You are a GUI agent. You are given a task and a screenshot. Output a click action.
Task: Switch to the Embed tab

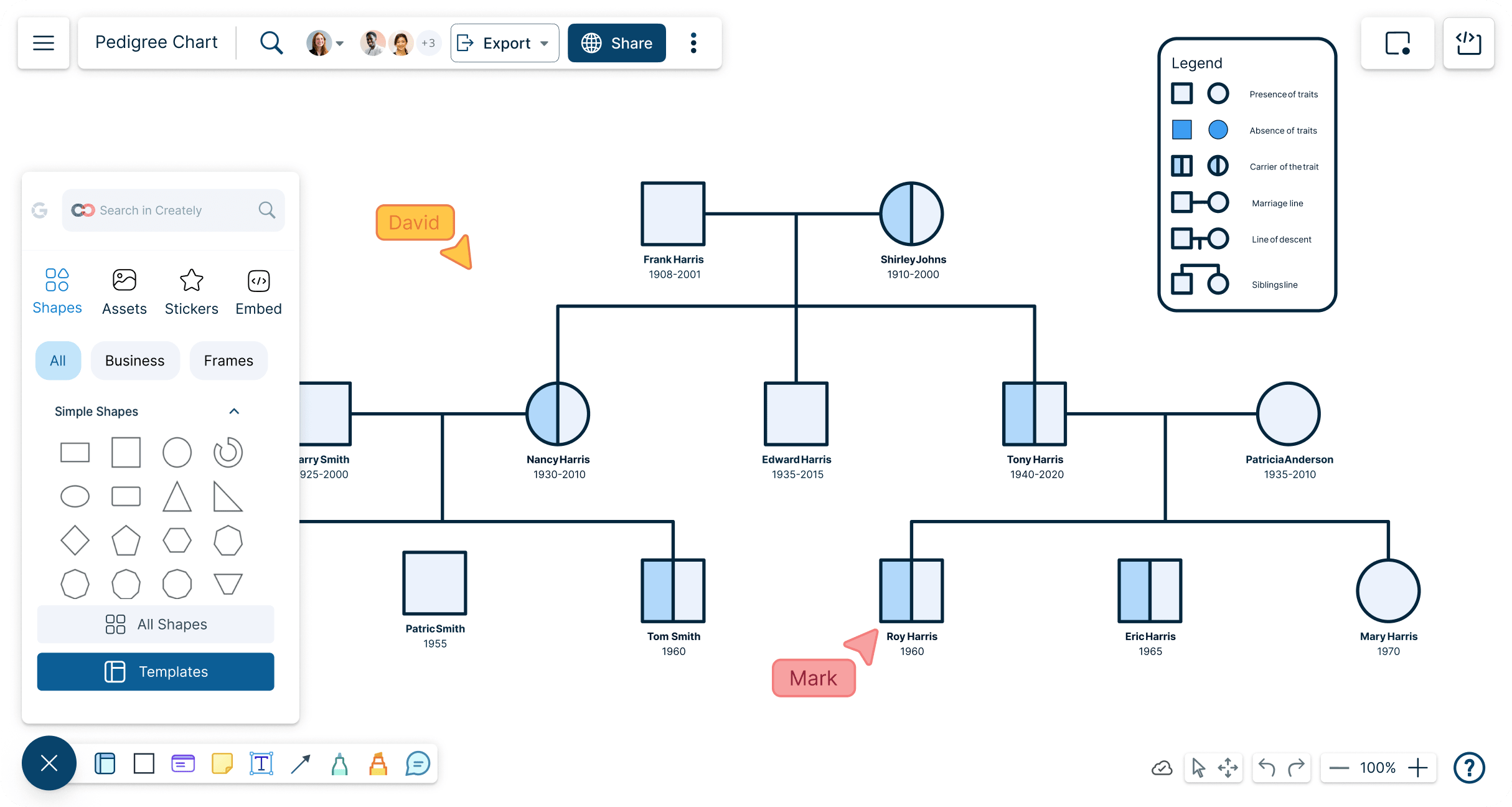click(x=258, y=291)
